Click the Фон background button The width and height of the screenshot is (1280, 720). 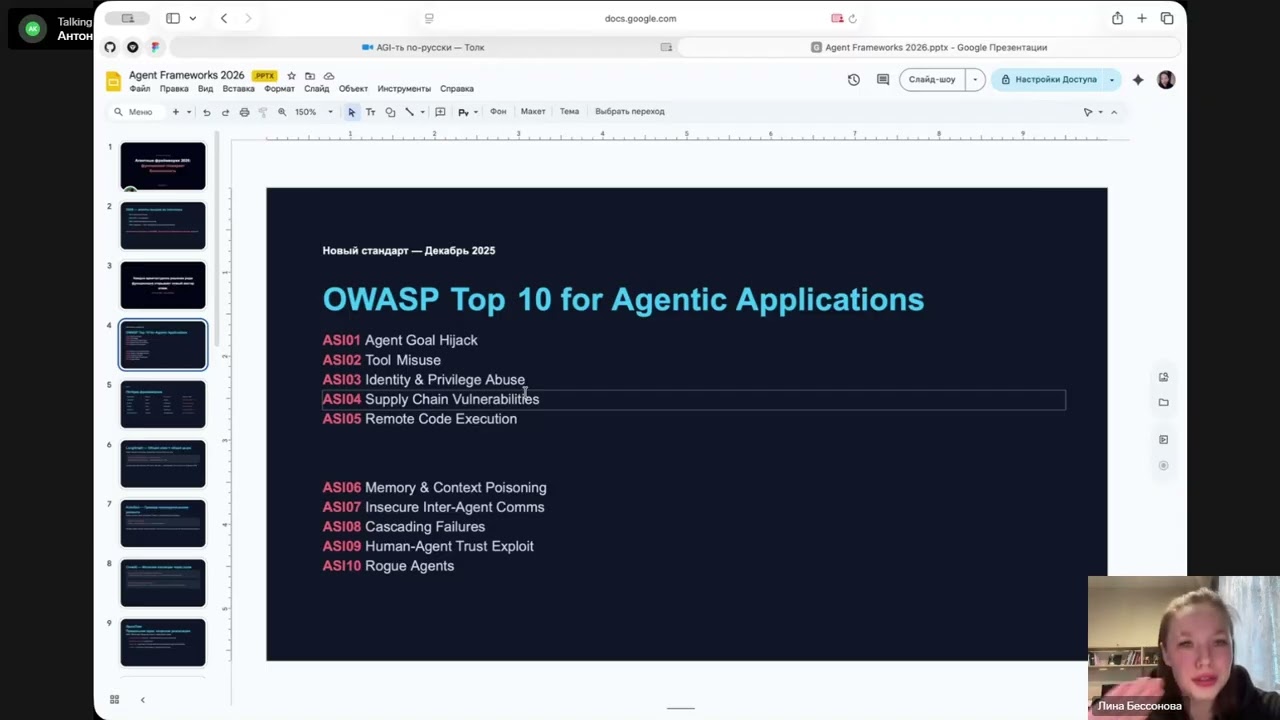pyautogui.click(x=498, y=112)
